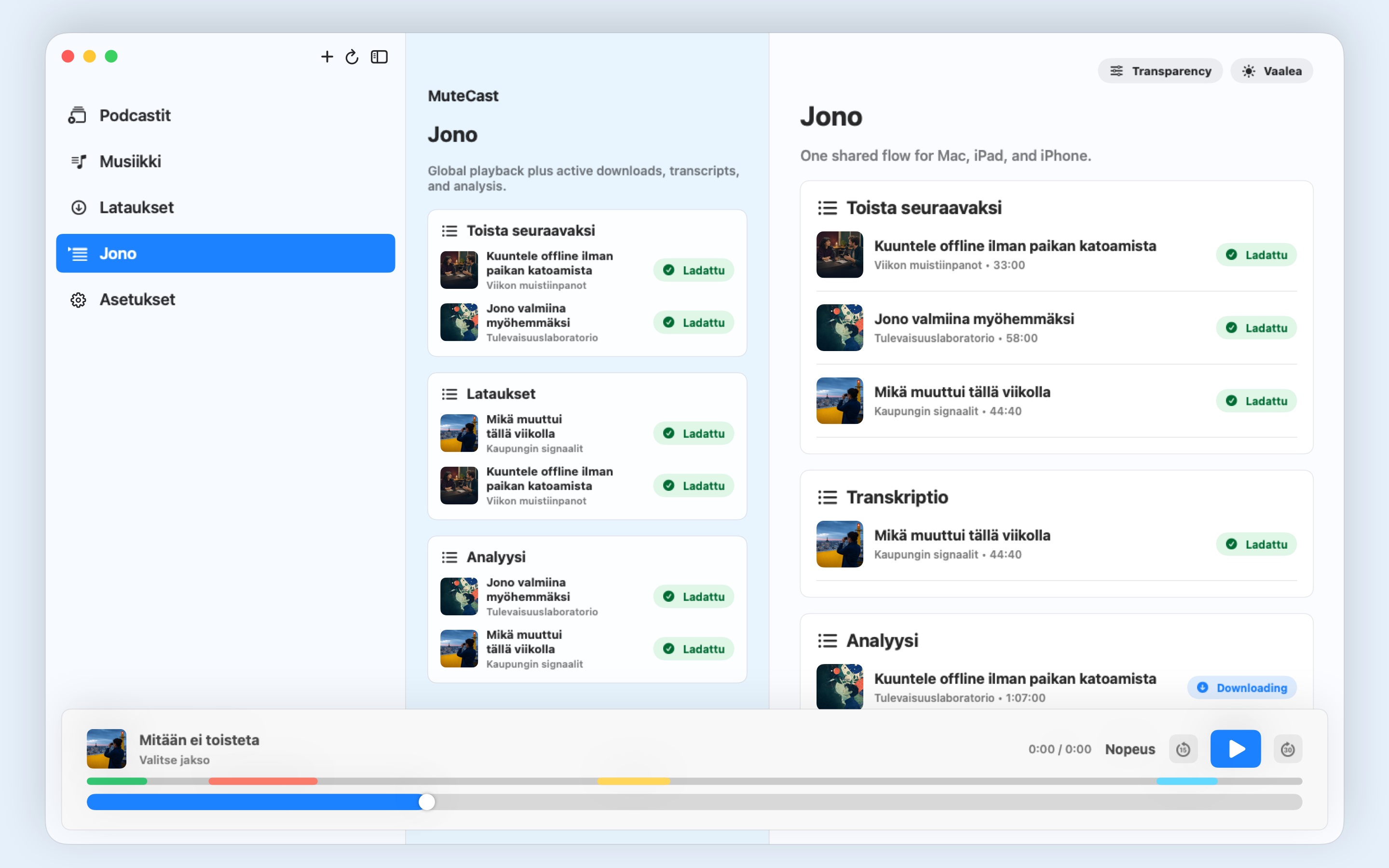Switch theme with the Vaalea button
Image resolution: width=1389 pixels, height=868 pixels.
tap(1271, 70)
